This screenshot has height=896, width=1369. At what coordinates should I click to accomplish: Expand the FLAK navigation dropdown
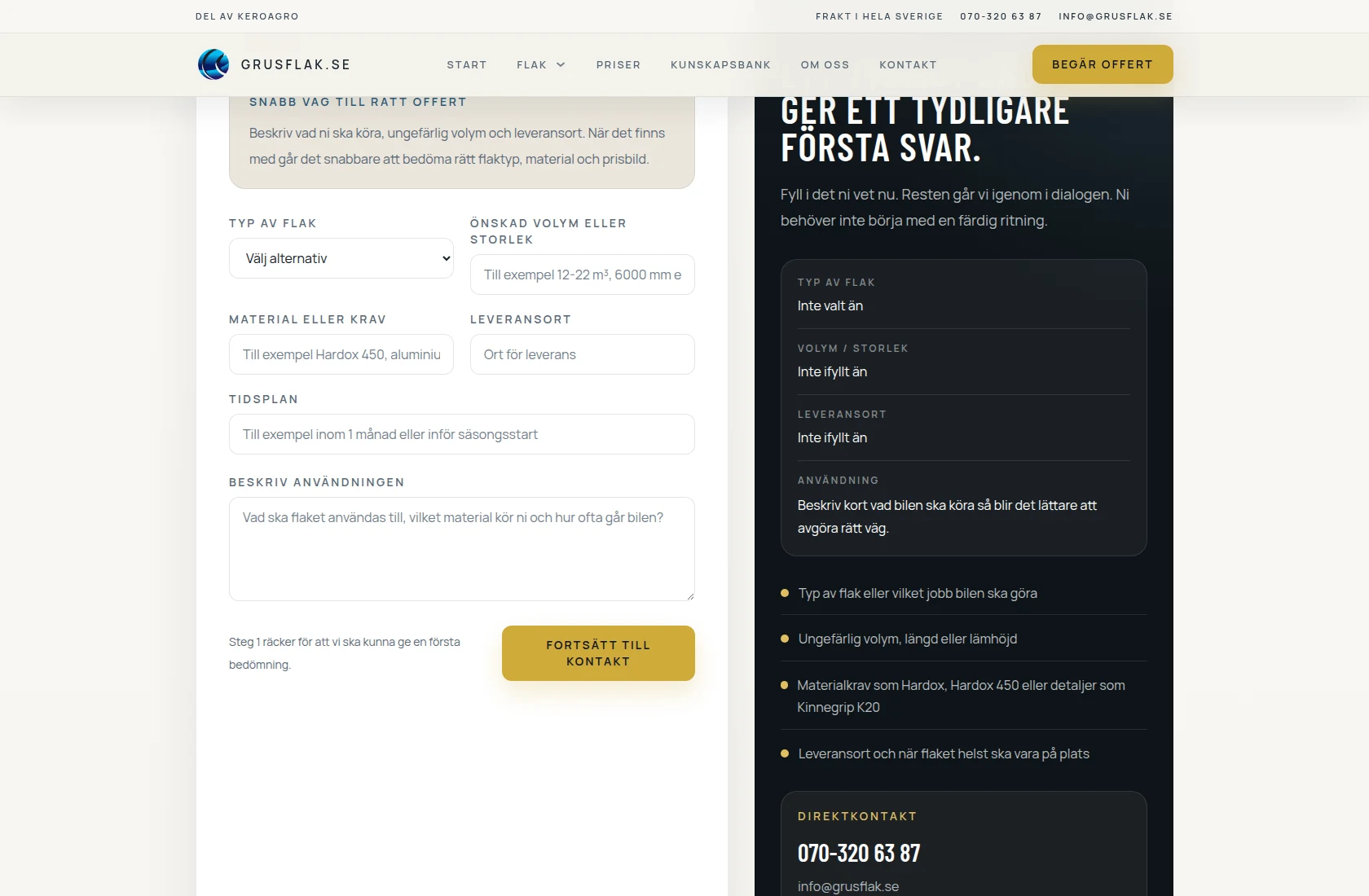click(x=540, y=65)
